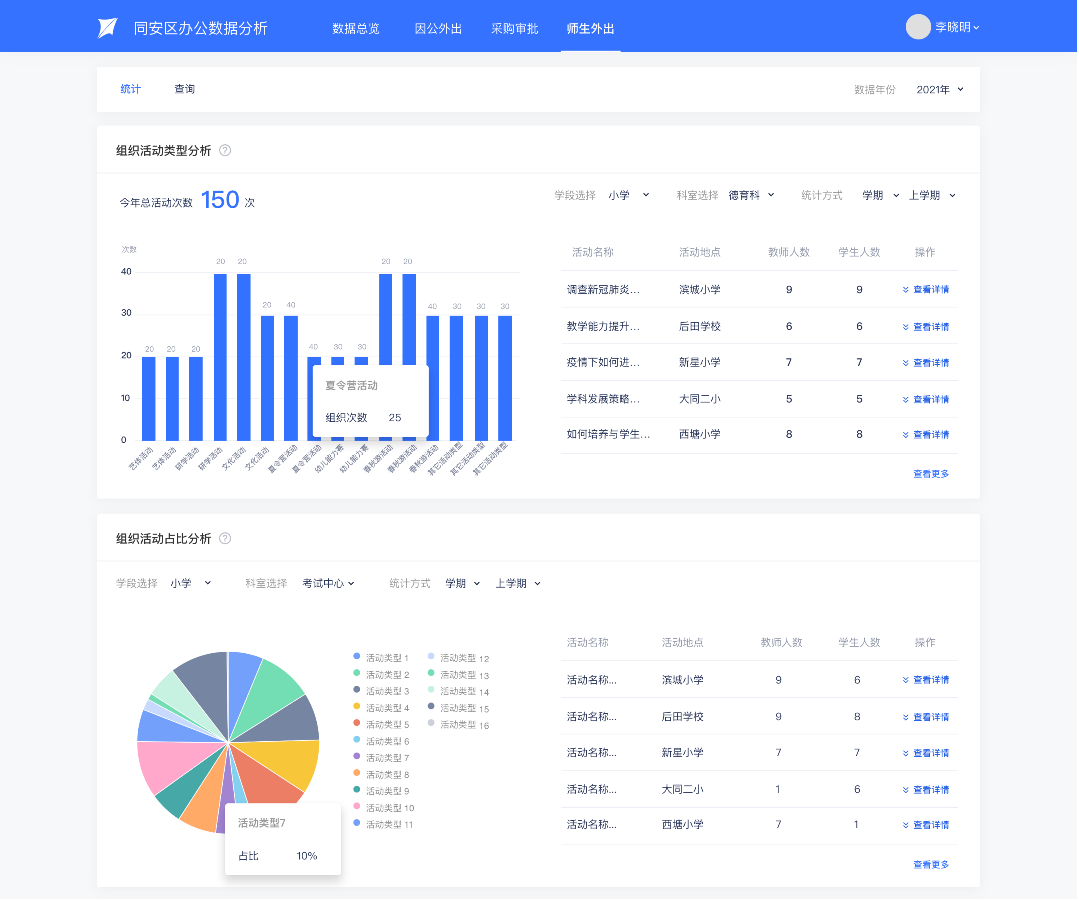This screenshot has height=901, width=1079.
Task: Click the first blue bar in the bar chart
Action: [x=149, y=398]
